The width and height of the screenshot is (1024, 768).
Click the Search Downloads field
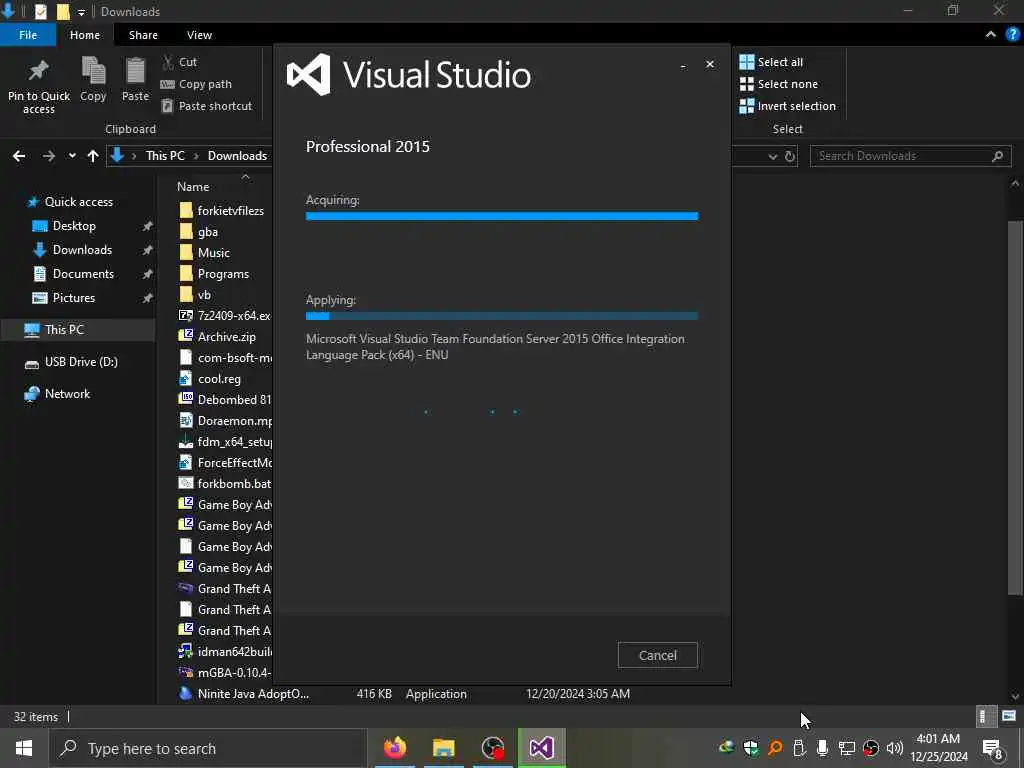[910, 156]
